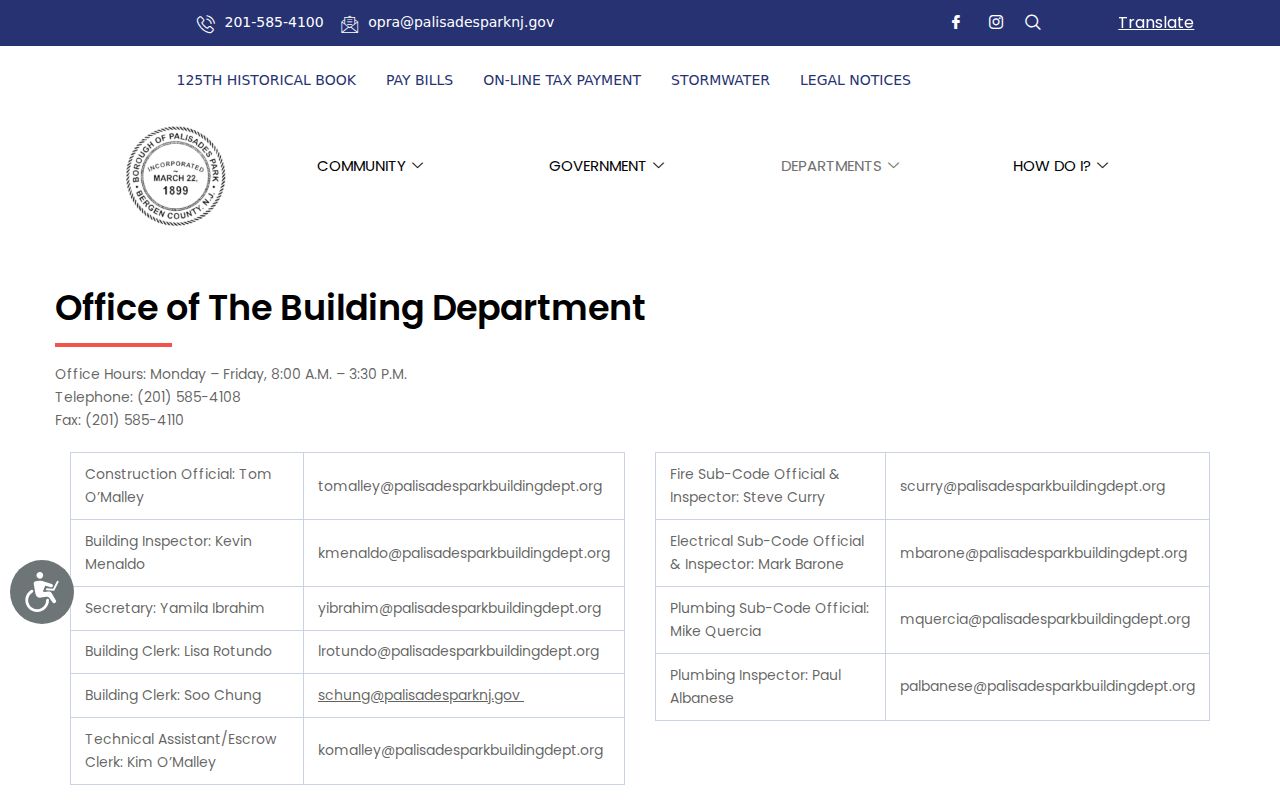Open Legal Notices page
The width and height of the screenshot is (1280, 800).
pyautogui.click(x=855, y=80)
